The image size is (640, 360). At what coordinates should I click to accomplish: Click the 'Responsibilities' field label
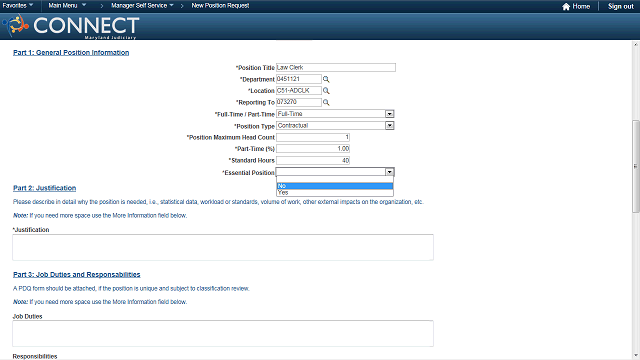[35, 356]
